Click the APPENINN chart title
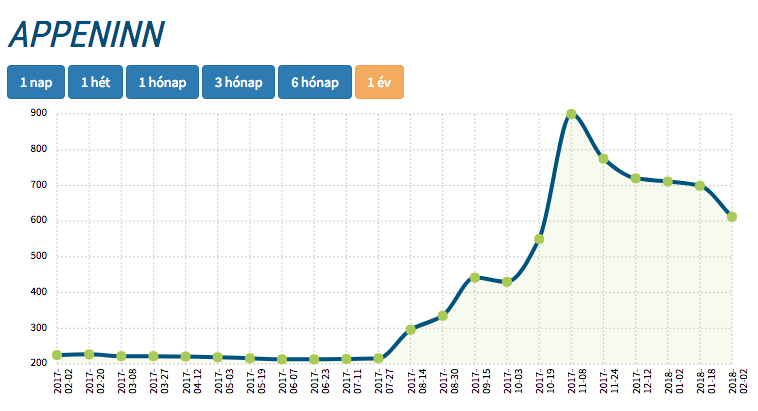Viewport: 758px width, 411px height. (x=85, y=34)
